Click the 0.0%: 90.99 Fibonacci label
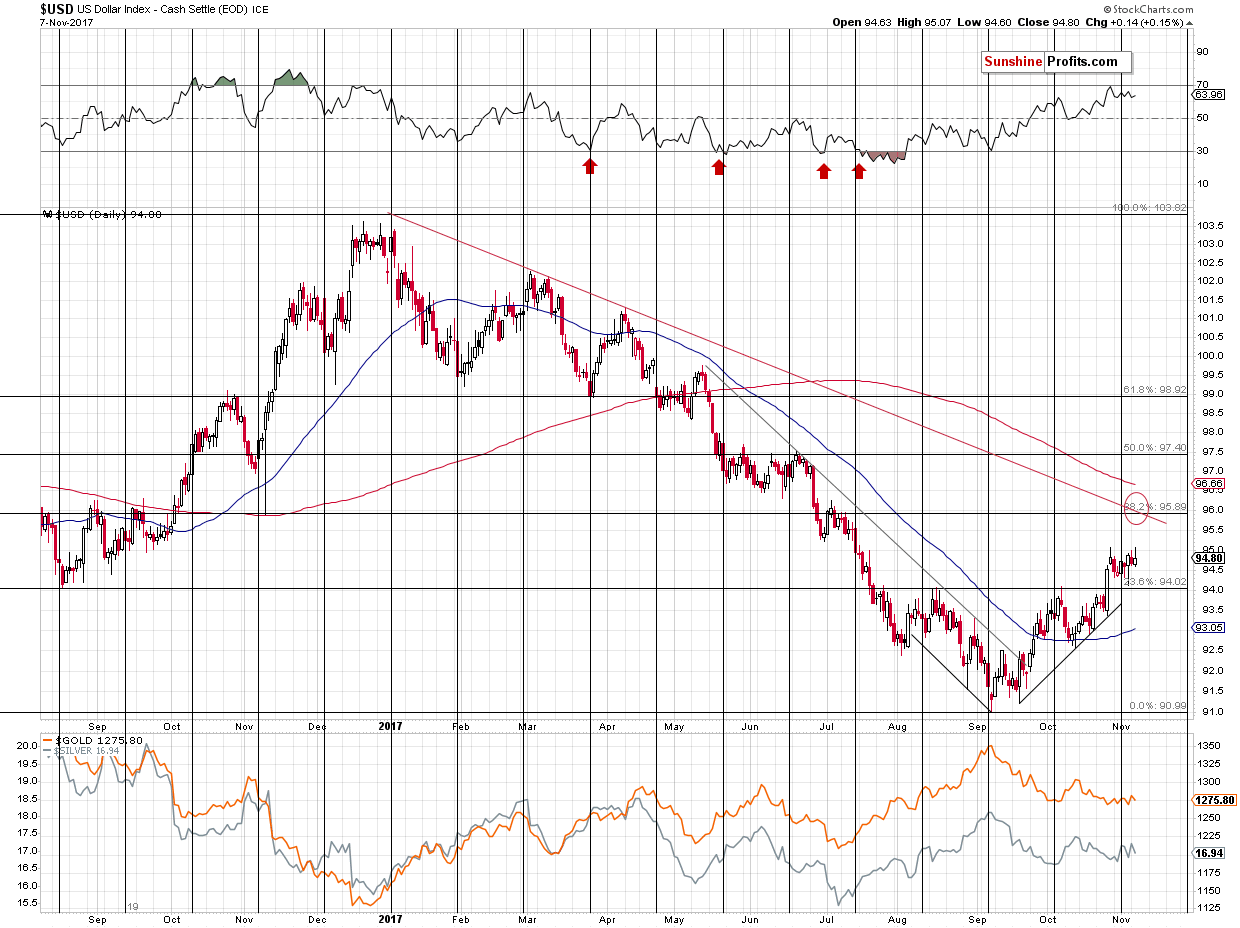This screenshot has width=1240, height=928. point(1156,706)
